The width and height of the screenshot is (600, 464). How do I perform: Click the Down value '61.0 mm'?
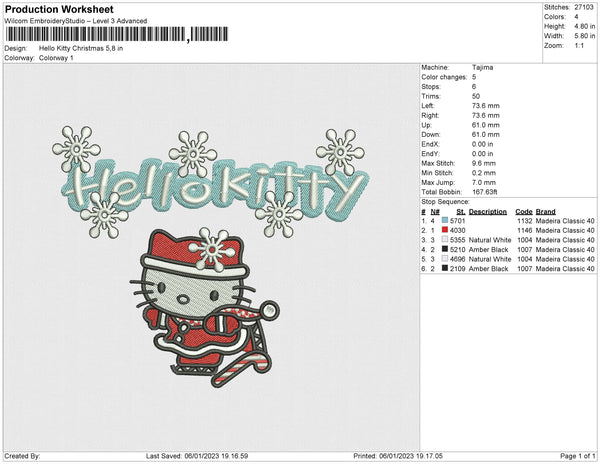486,134
